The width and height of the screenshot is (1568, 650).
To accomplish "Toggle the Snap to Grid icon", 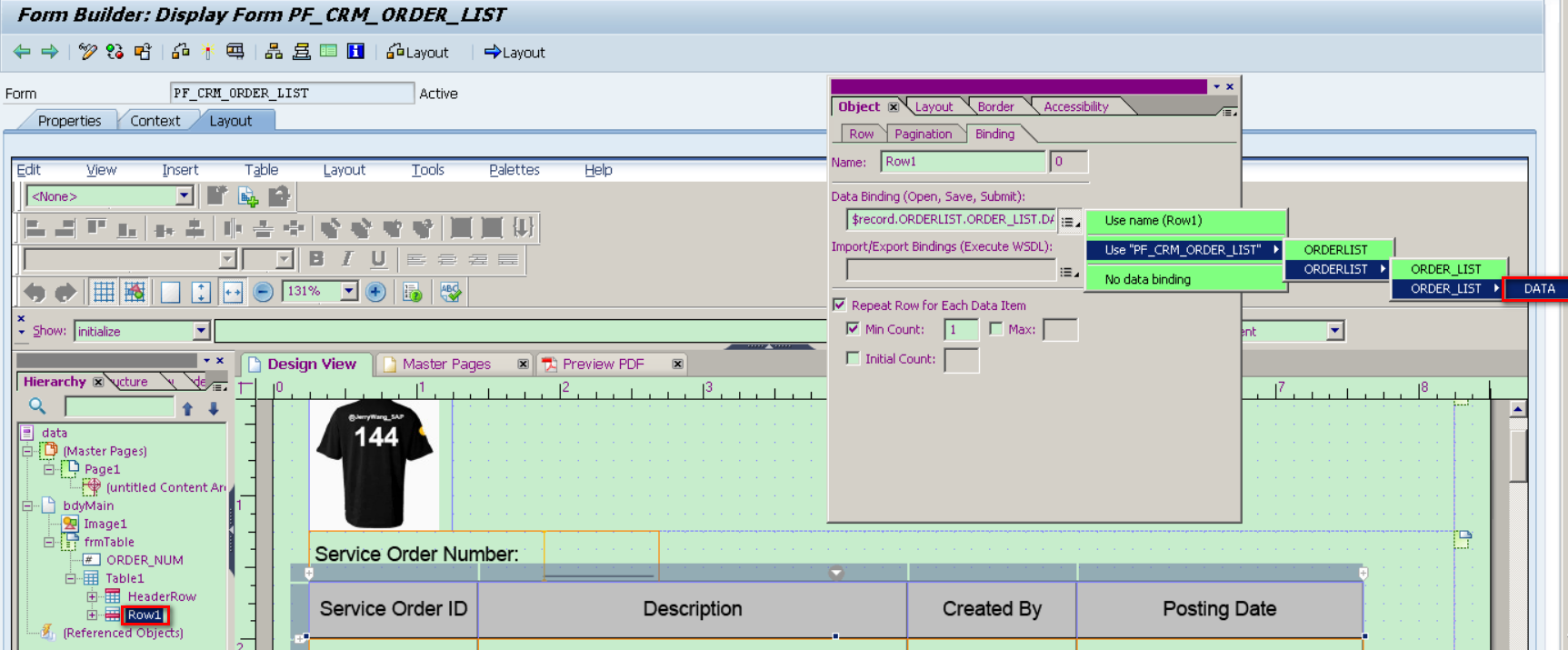I will tap(135, 292).
